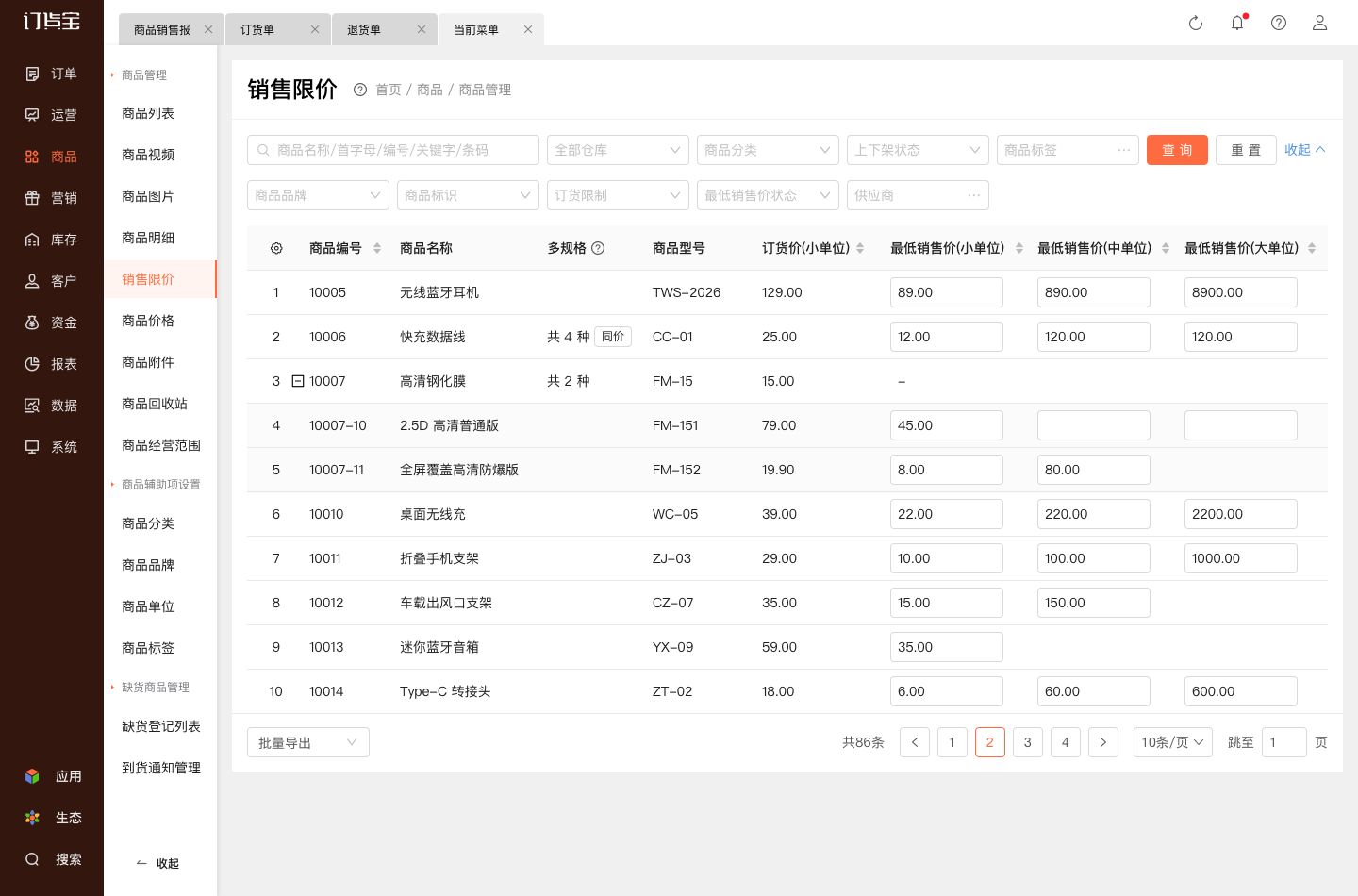Open the help question-mark icon in top bar
This screenshot has width=1358, height=896.
pyautogui.click(x=1279, y=23)
